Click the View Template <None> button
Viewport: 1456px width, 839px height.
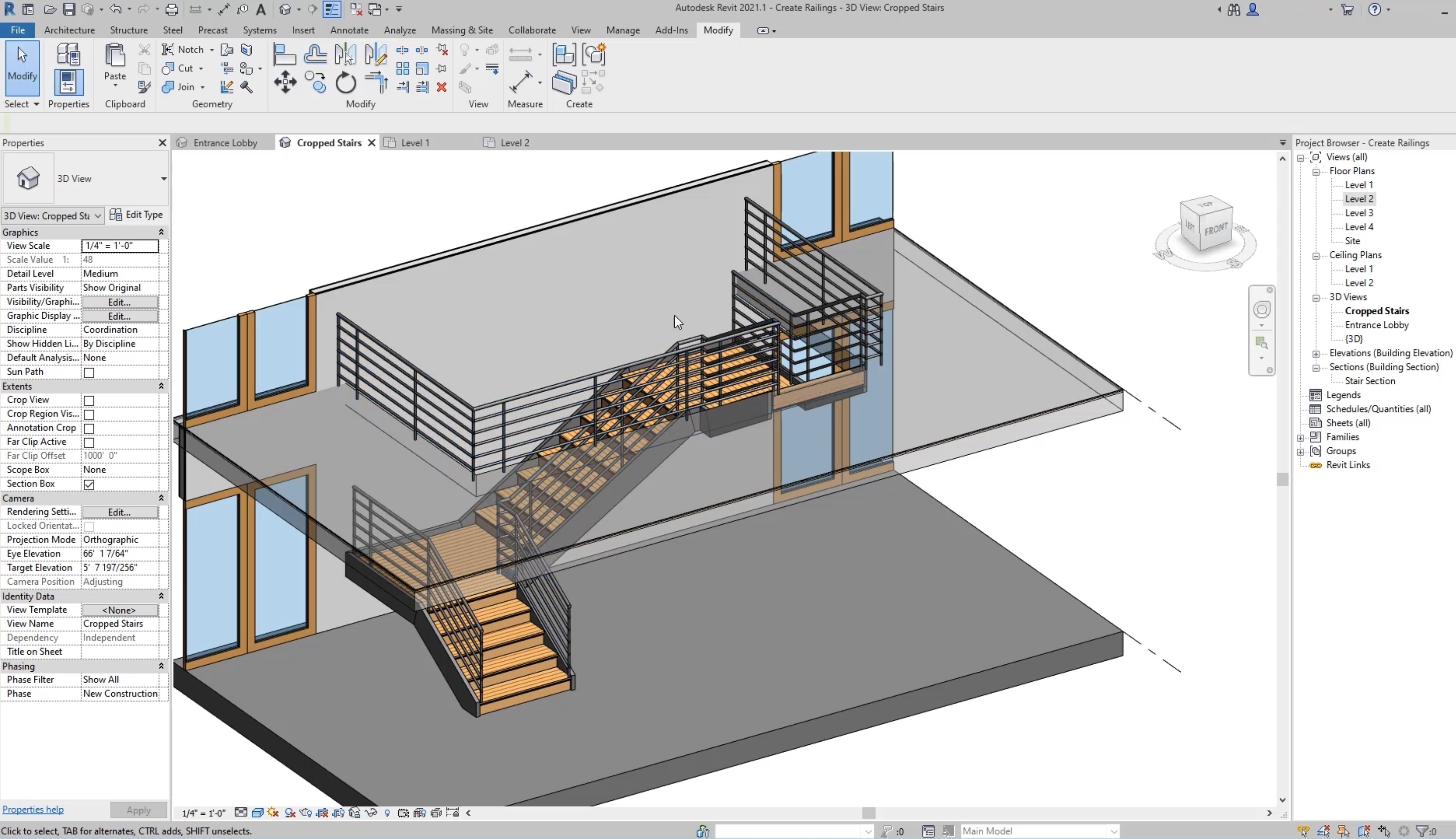[120, 610]
